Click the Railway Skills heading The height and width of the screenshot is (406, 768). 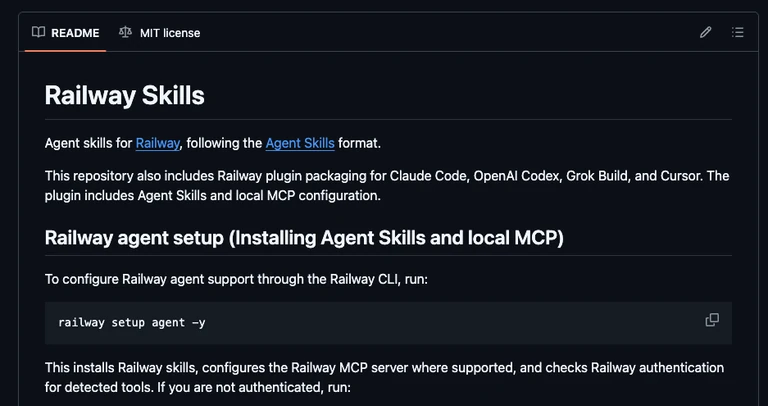click(x=124, y=96)
